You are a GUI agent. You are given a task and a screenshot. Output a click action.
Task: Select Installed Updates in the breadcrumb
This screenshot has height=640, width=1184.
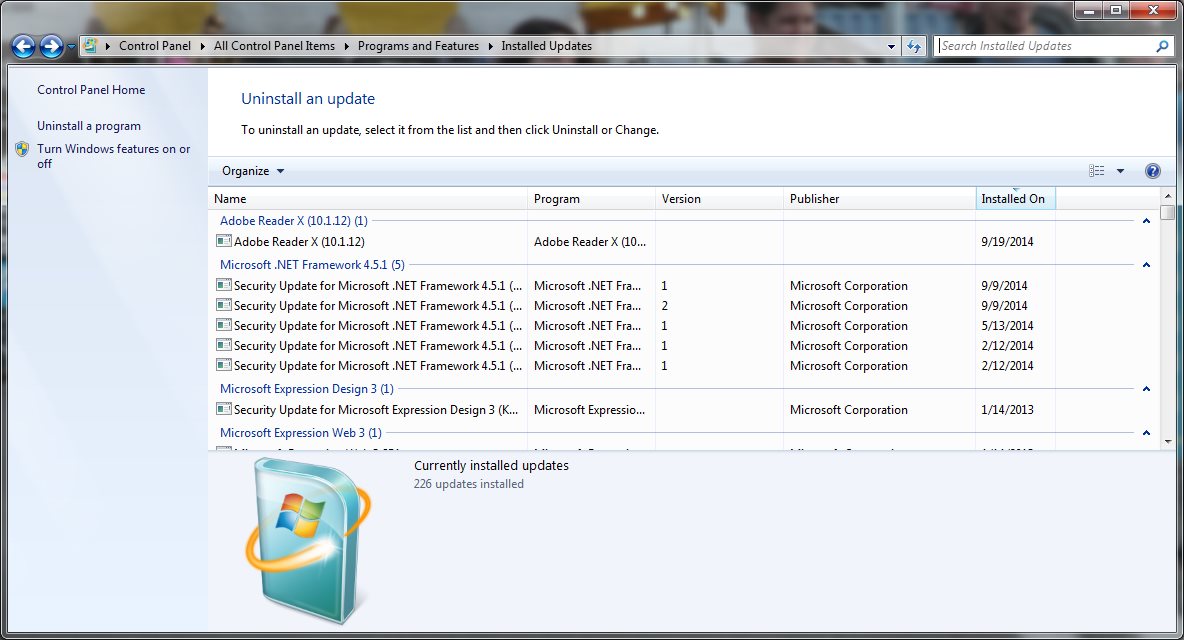click(x=547, y=46)
